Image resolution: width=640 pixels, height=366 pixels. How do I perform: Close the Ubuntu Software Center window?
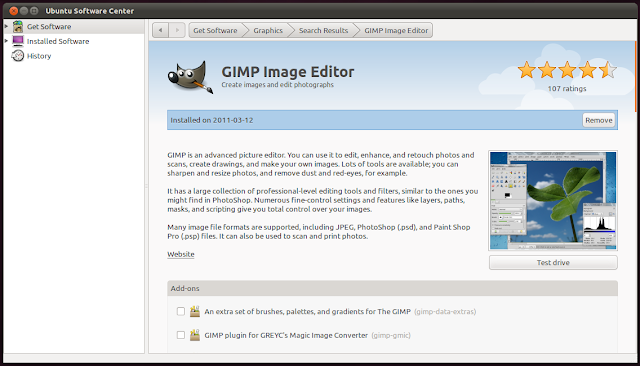tap(13, 11)
